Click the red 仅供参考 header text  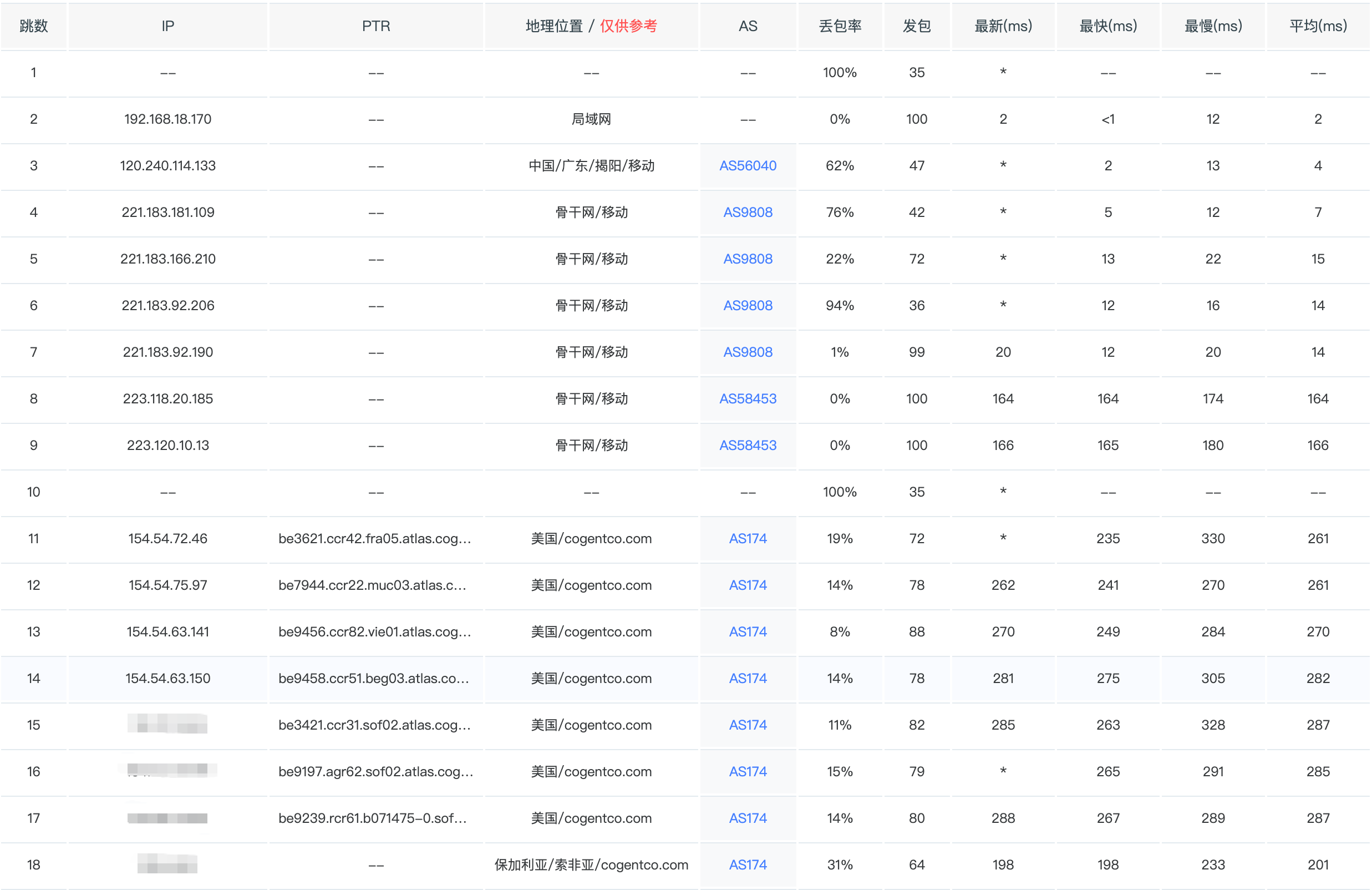tap(628, 26)
